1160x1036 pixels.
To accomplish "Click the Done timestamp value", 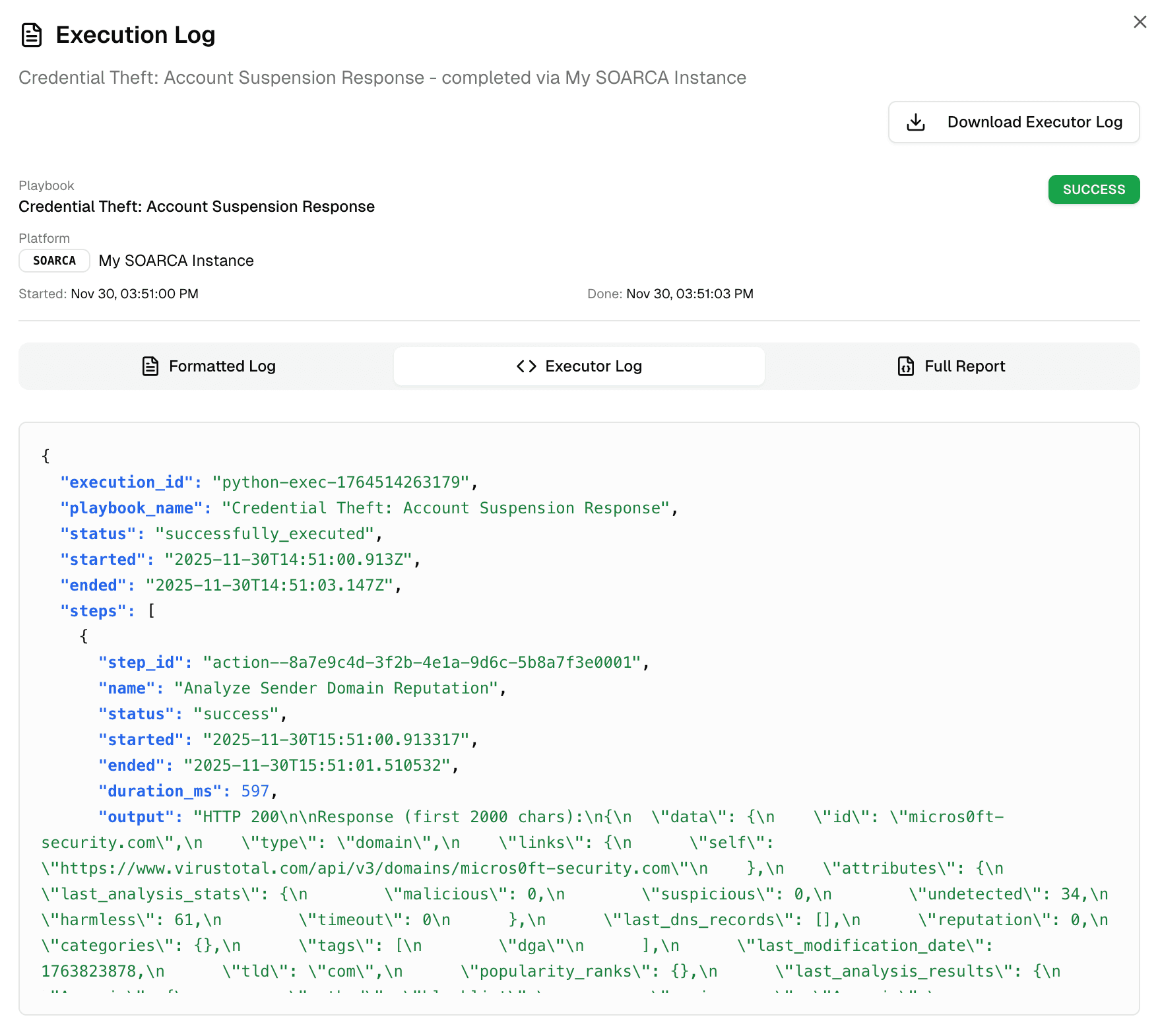I will pos(690,294).
